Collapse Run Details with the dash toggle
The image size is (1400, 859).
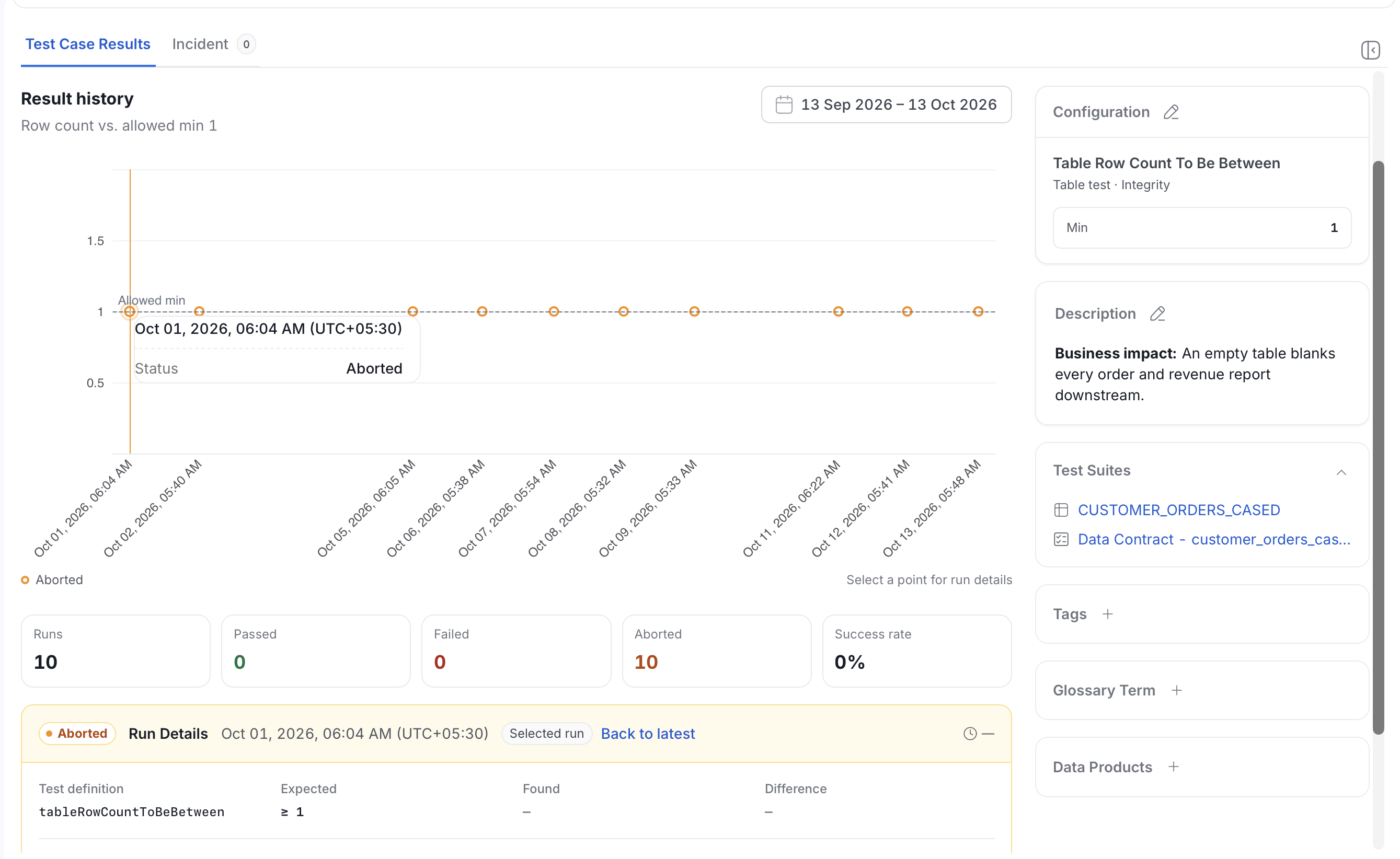pos(988,734)
